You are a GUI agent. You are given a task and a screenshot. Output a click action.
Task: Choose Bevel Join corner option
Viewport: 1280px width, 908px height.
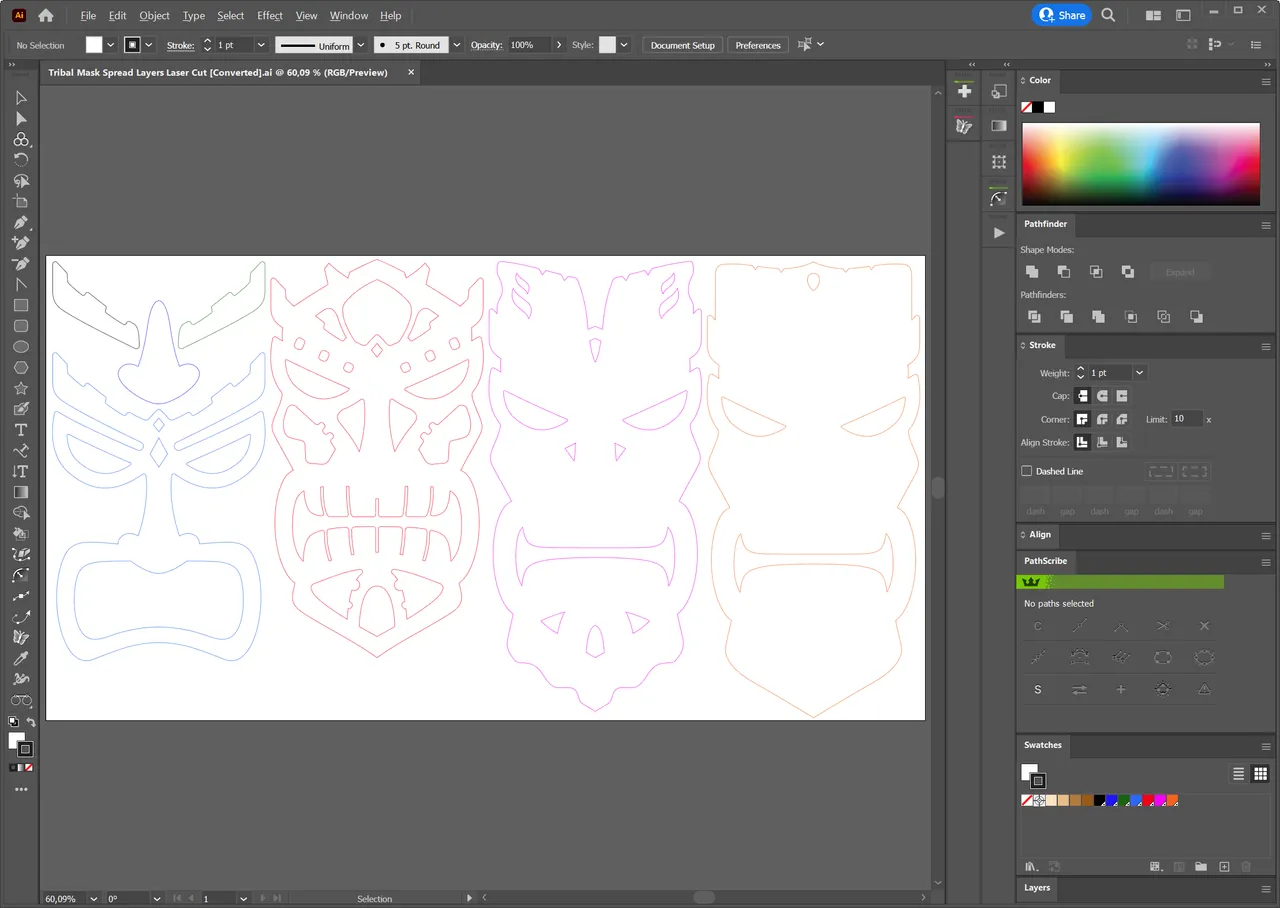coord(1122,419)
